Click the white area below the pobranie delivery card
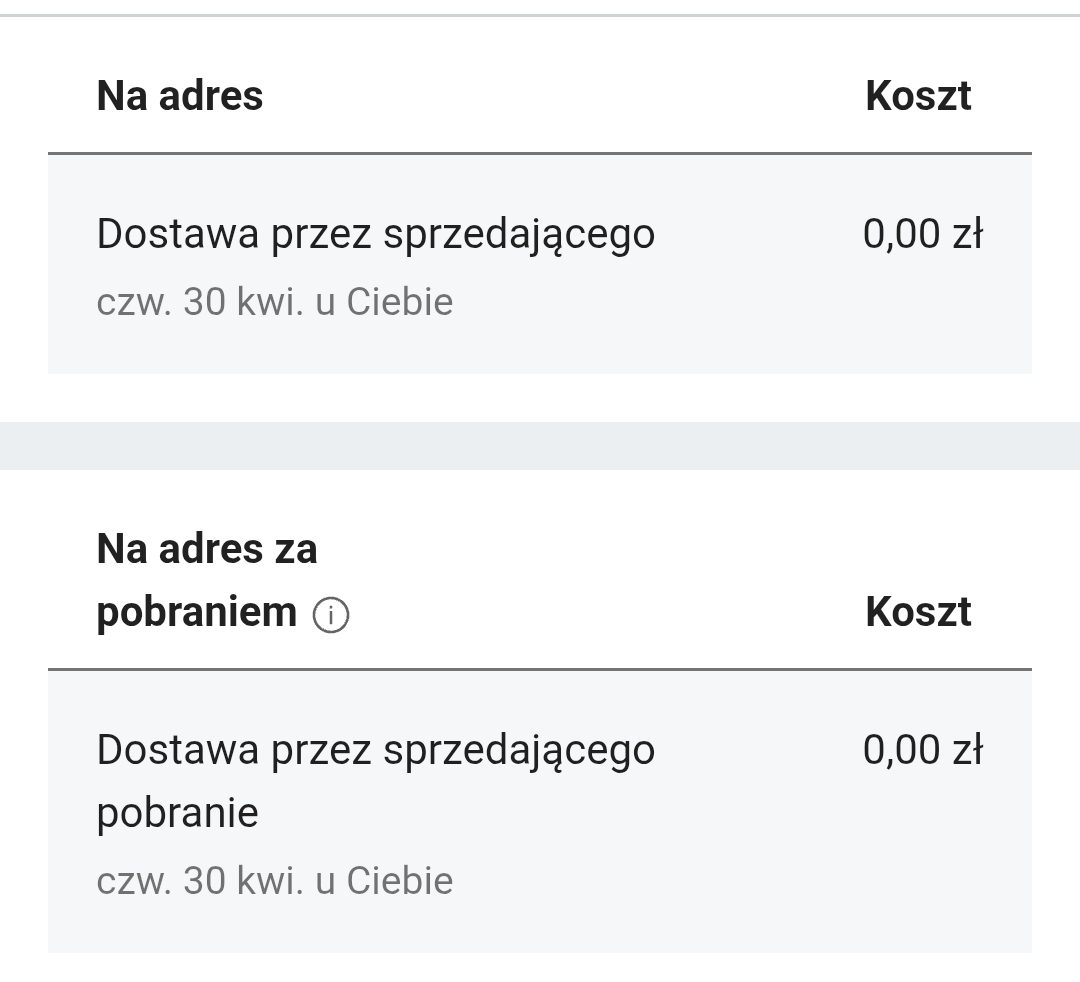The image size is (1080, 982). 540,968
